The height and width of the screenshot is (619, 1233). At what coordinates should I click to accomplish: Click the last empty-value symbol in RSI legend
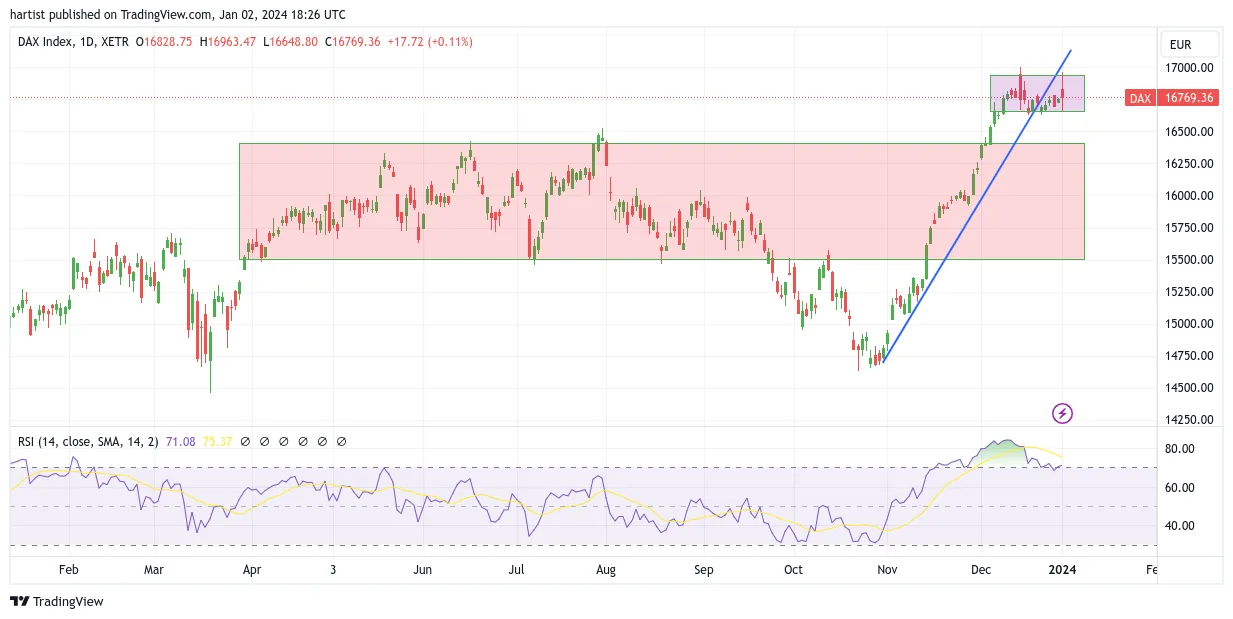click(x=342, y=441)
